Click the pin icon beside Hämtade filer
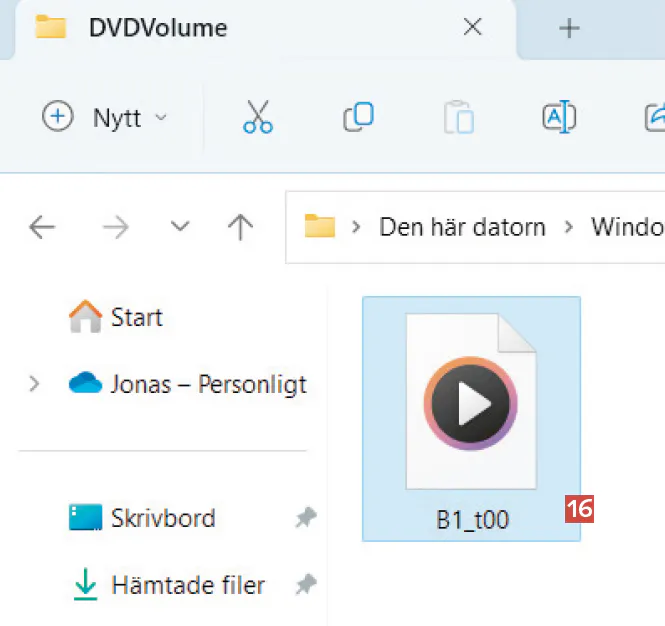665x626 pixels. tap(304, 585)
